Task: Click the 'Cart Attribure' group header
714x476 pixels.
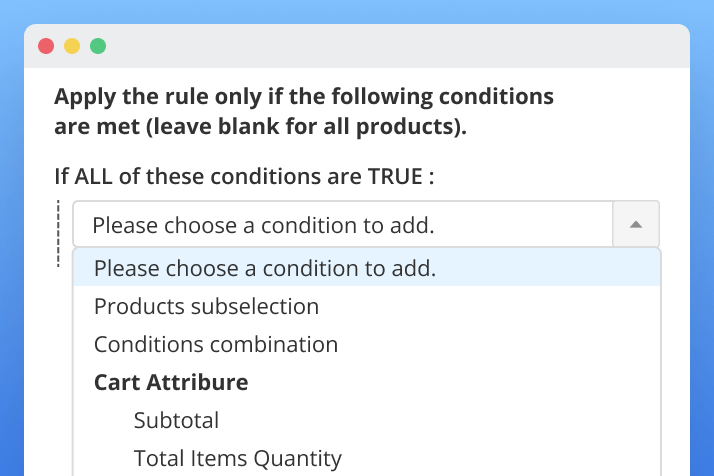Action: (171, 382)
